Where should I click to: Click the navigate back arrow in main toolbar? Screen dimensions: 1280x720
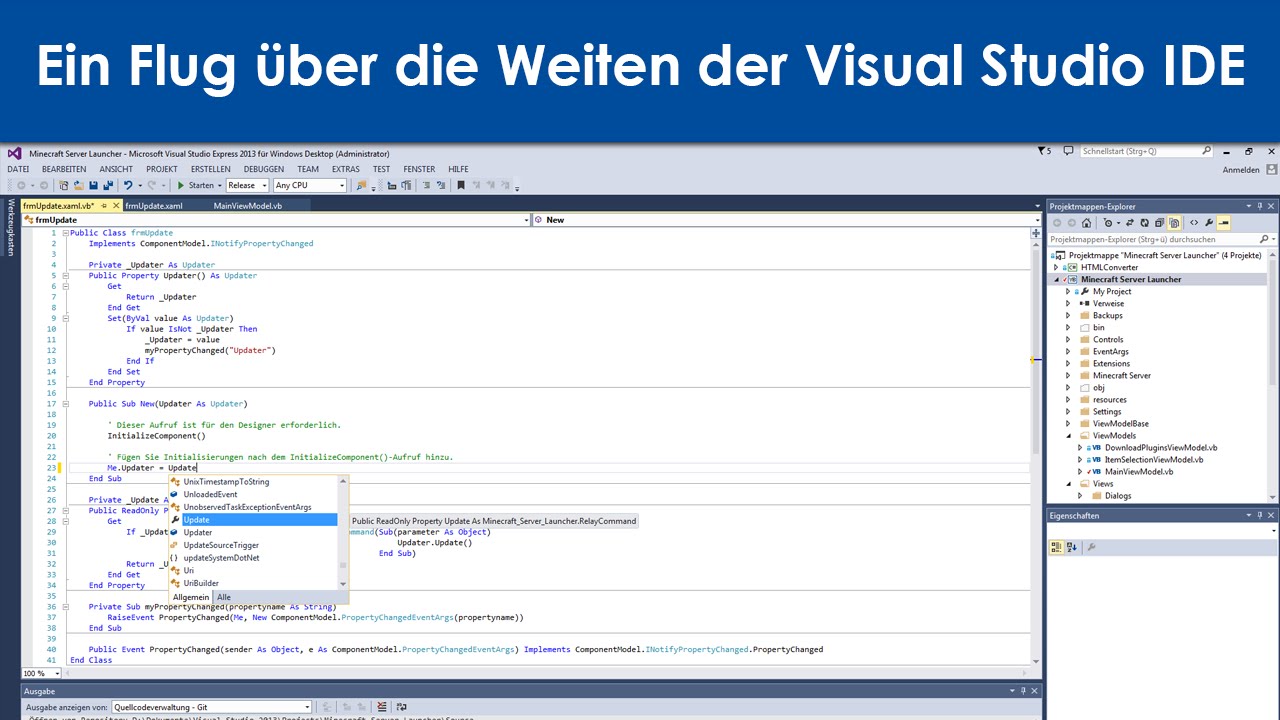(x=21, y=185)
